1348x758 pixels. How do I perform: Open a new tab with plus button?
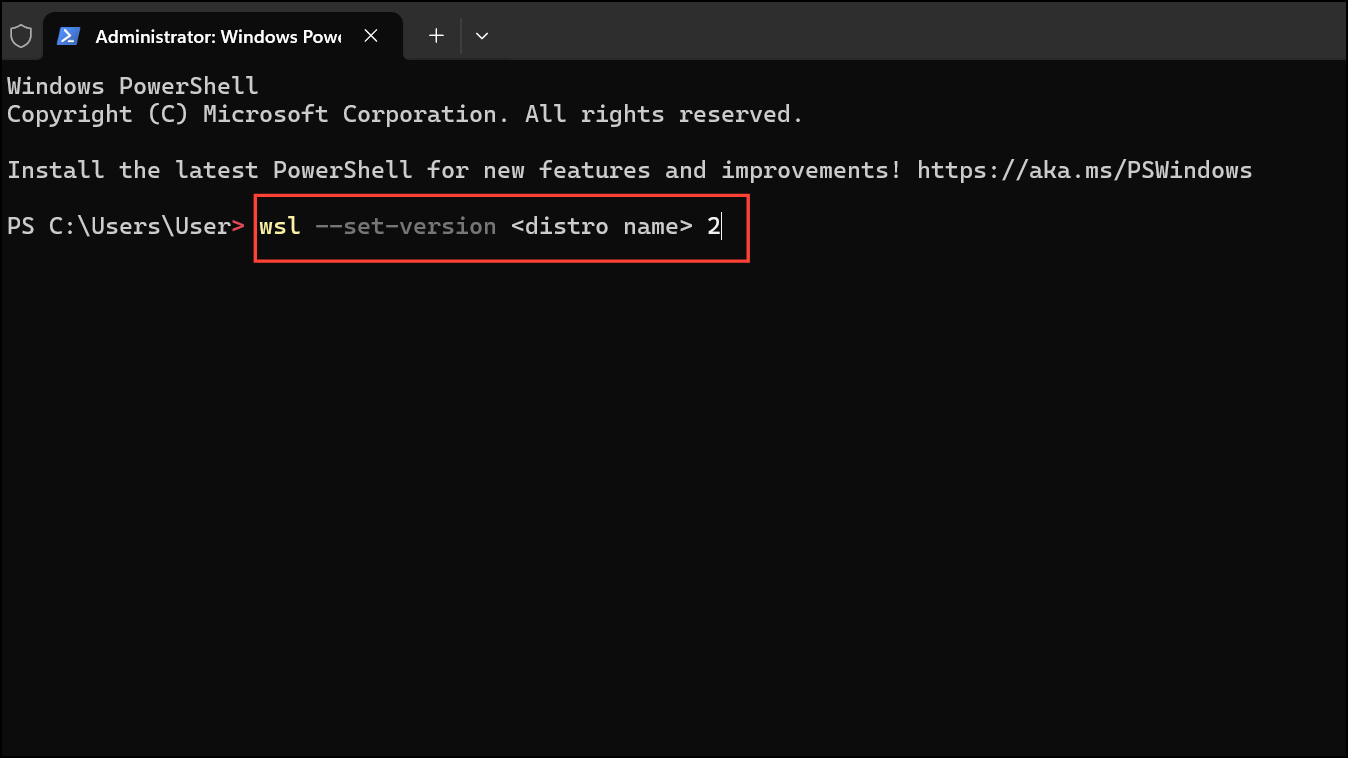click(x=436, y=36)
